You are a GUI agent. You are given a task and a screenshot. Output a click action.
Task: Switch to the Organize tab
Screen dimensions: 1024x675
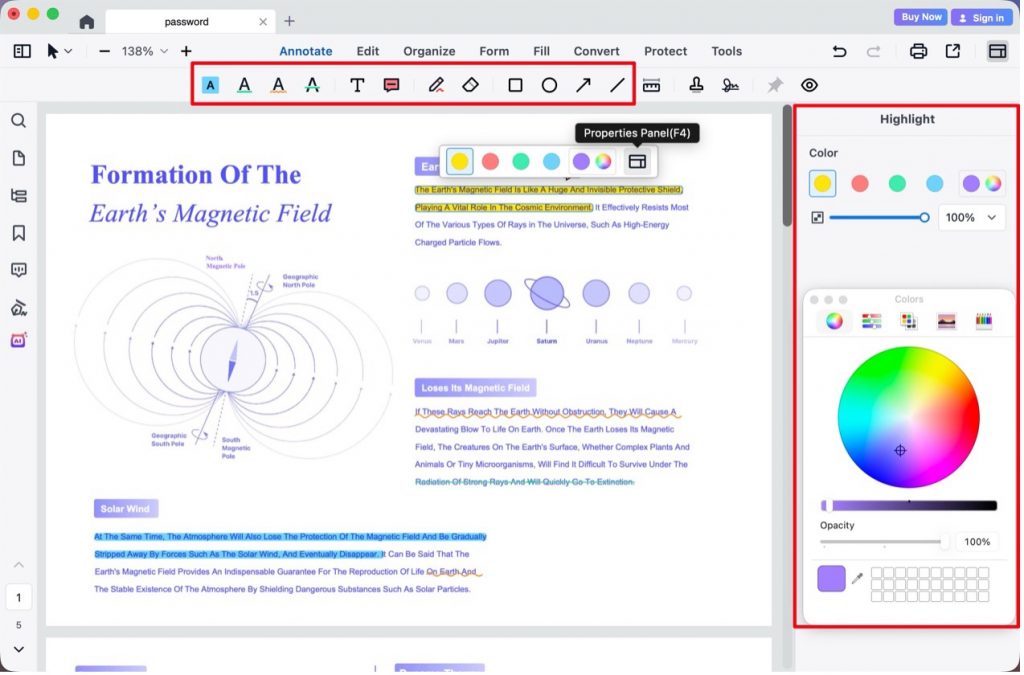click(x=429, y=51)
